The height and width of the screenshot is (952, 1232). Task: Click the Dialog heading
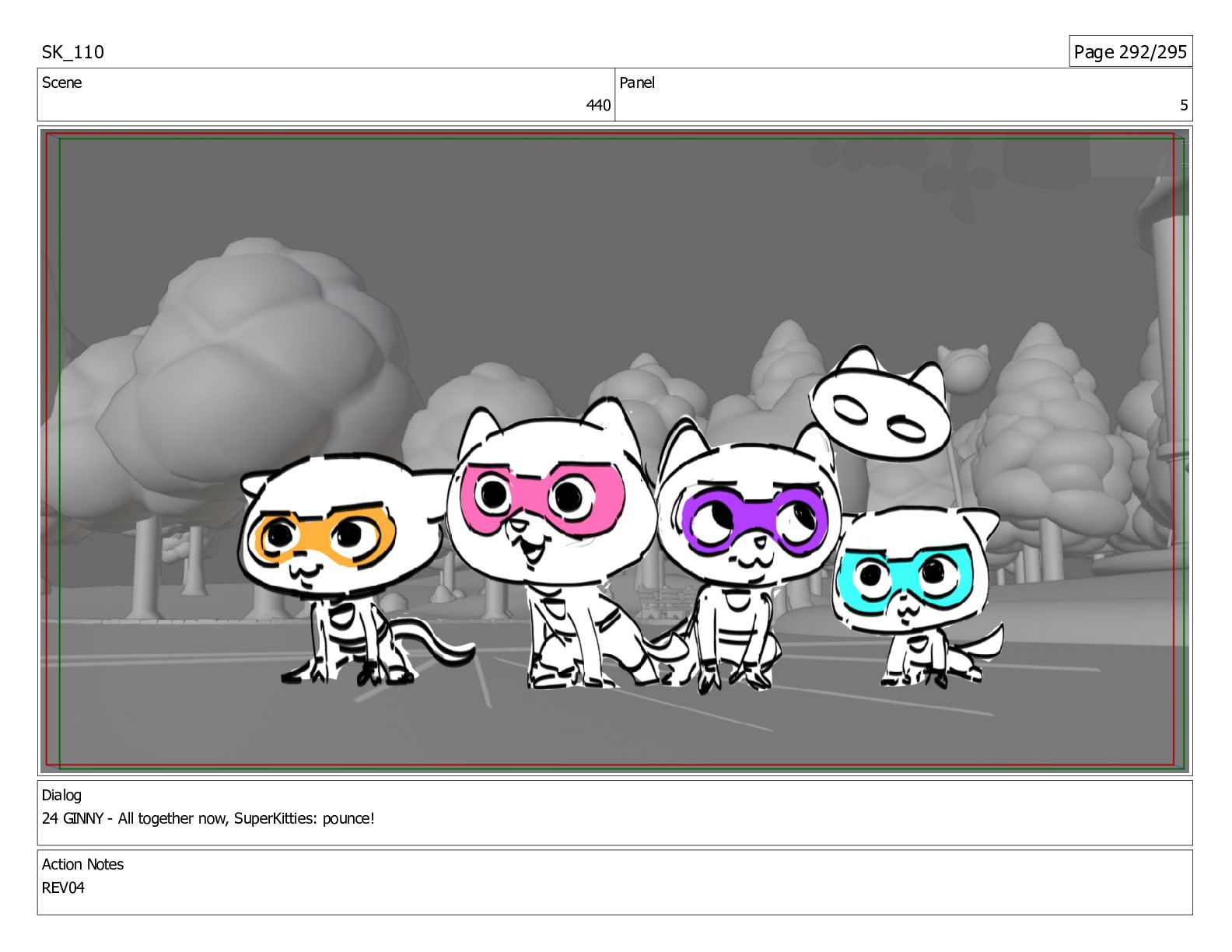pos(61,795)
